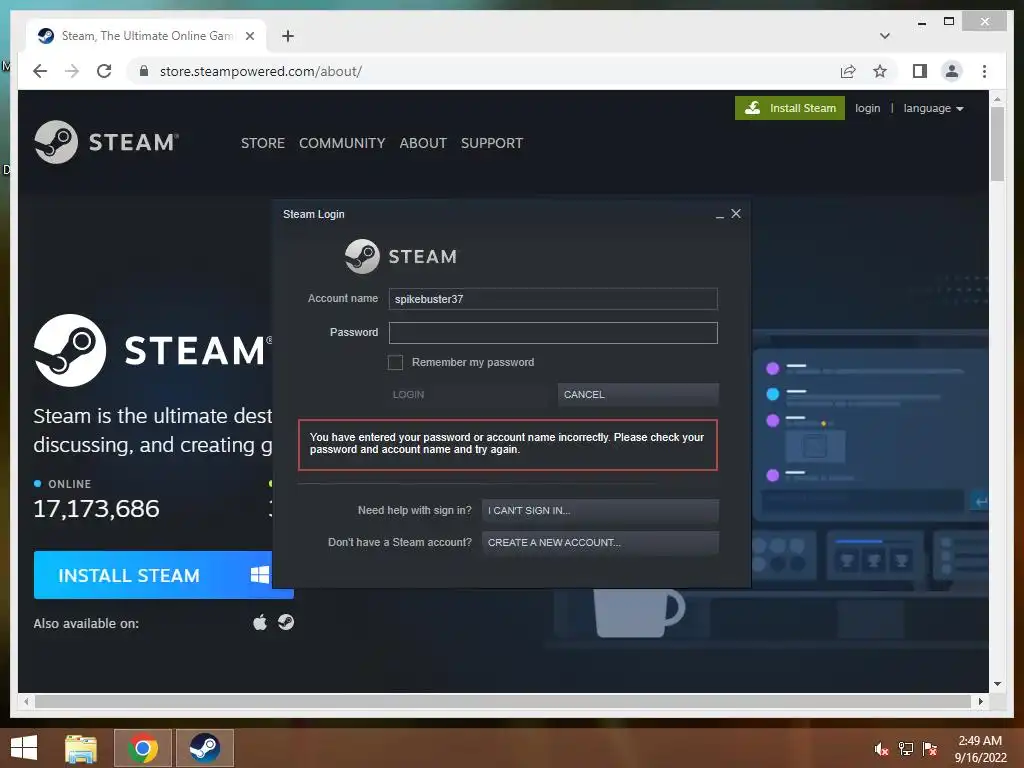Open the Chrome profile avatar
The image size is (1024, 768).
coord(952,71)
